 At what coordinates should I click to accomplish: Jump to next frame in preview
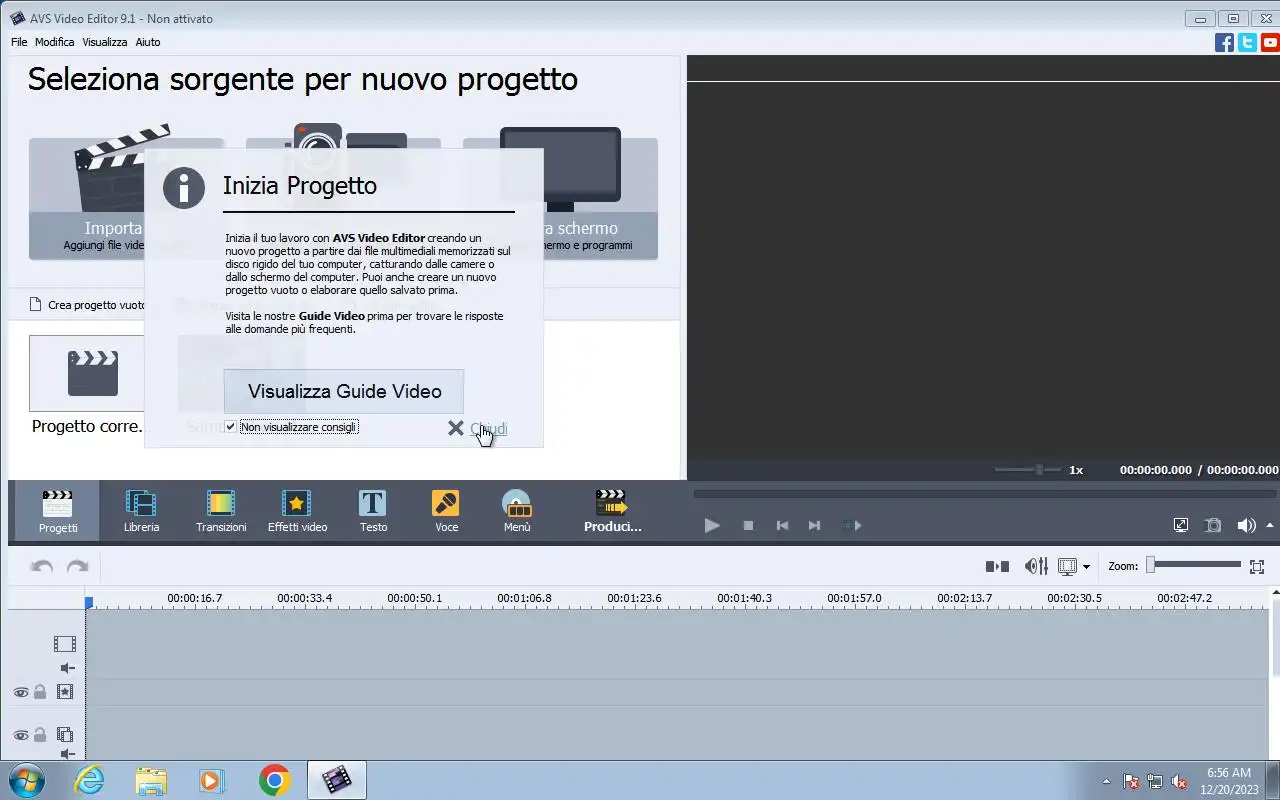(814, 525)
